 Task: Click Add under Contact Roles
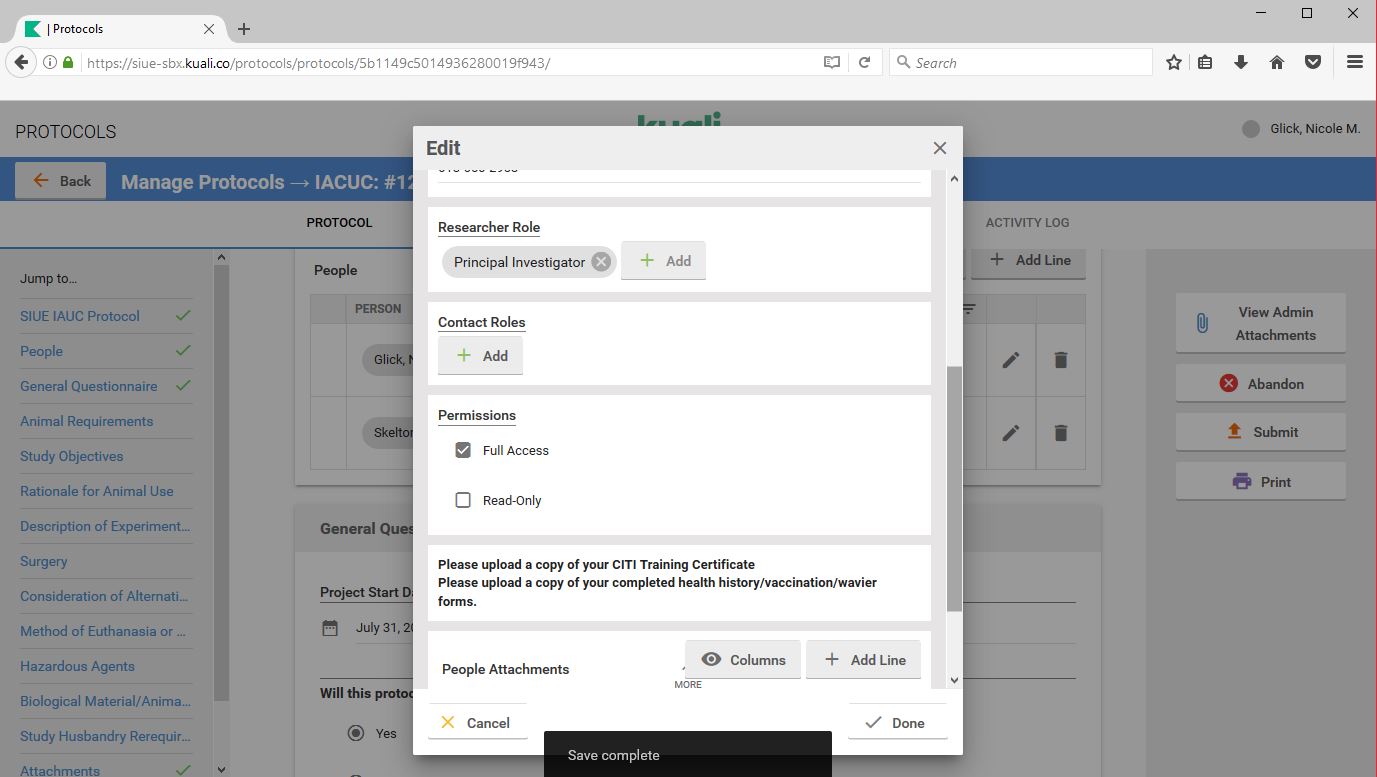pyautogui.click(x=480, y=356)
